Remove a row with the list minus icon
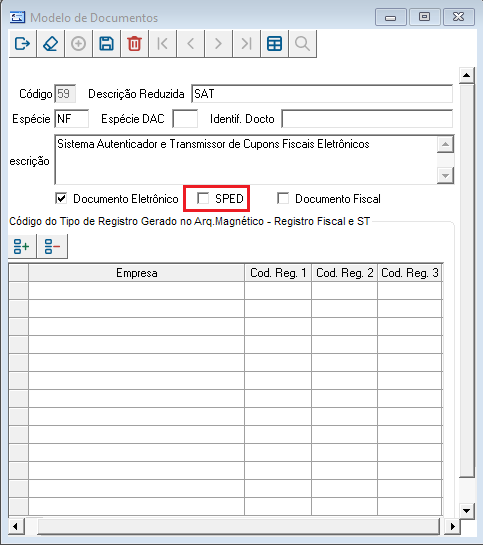The width and height of the screenshot is (483, 545). (x=52, y=246)
